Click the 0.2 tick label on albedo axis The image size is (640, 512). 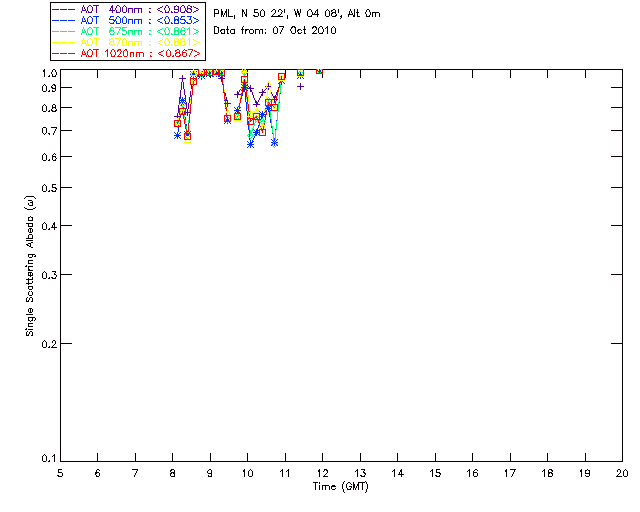pyautogui.click(x=46, y=343)
